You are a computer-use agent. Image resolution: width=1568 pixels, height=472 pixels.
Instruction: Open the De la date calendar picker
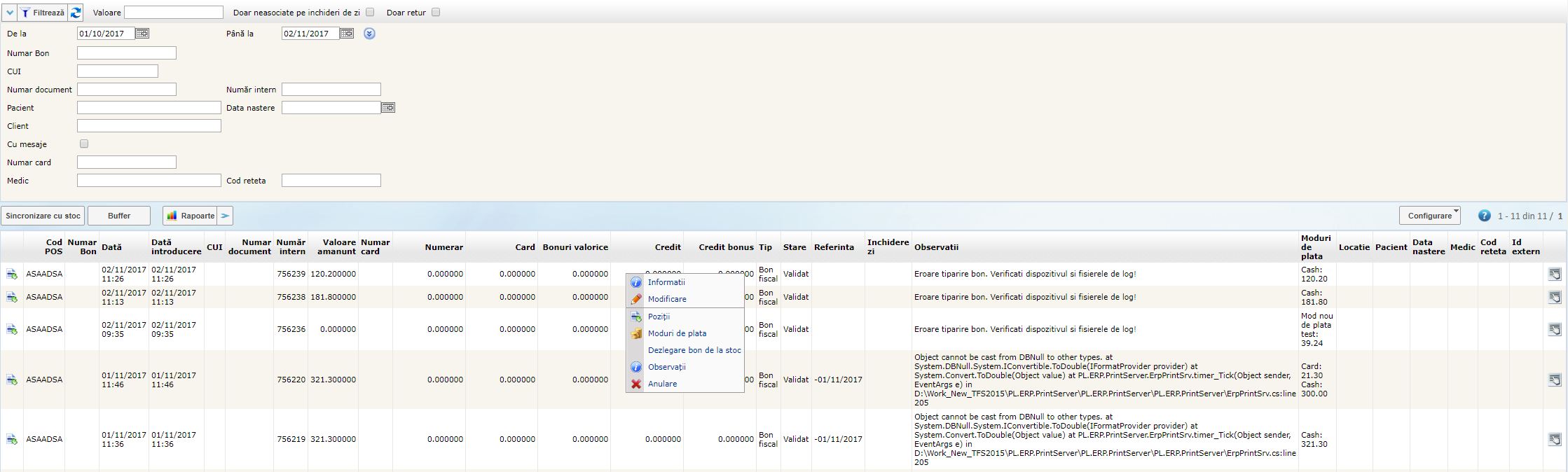(x=142, y=34)
